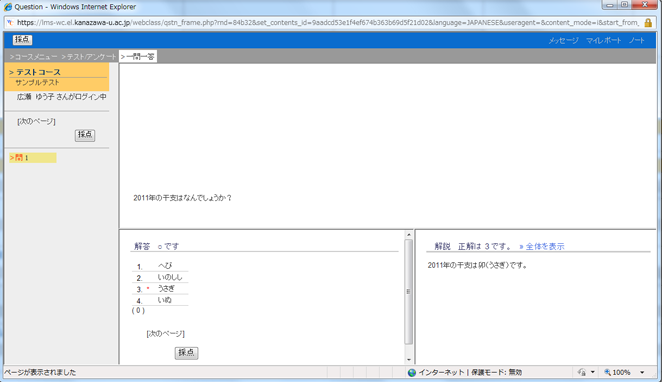Open the メッセージ menu item
This screenshot has width=662, height=382.
pos(563,41)
